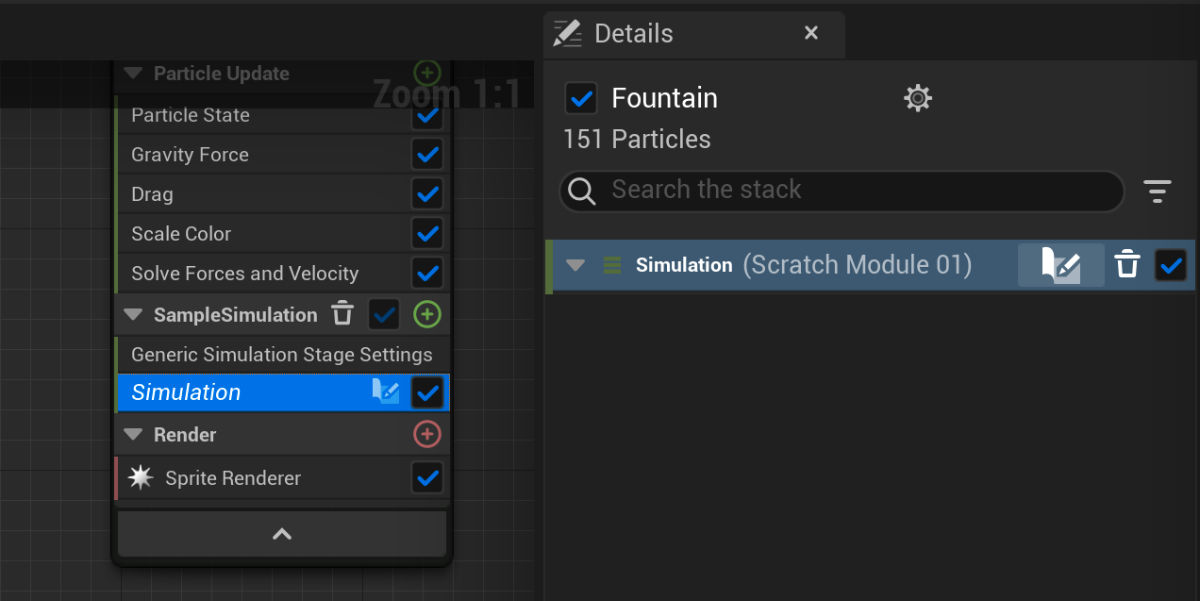Toggle Sprite Renderer enabled checkbox
This screenshot has height=601, width=1200.
(x=428, y=478)
